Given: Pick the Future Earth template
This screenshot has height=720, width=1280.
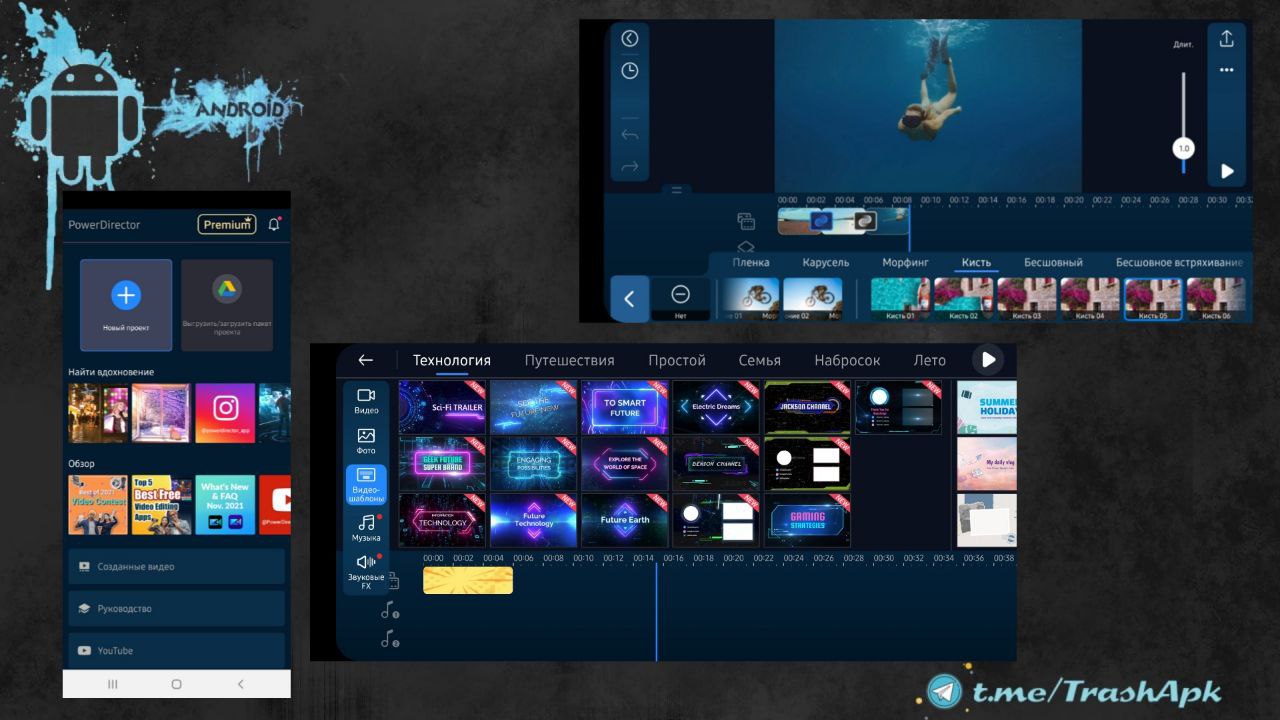Looking at the screenshot, I should click(624, 520).
